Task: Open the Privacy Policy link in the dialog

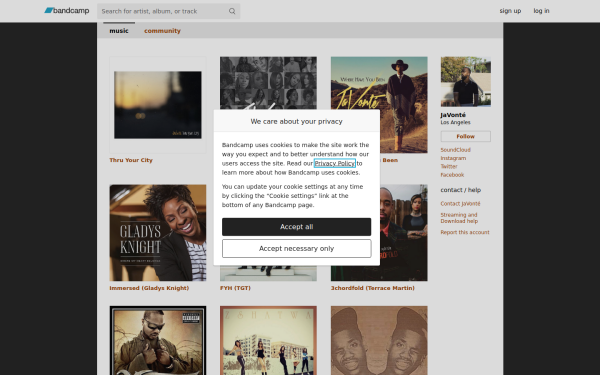Action: (x=334, y=163)
